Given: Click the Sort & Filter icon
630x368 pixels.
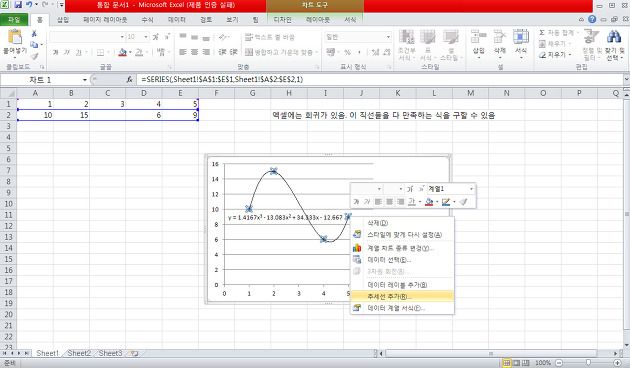Looking at the screenshot, I should click(591, 37).
